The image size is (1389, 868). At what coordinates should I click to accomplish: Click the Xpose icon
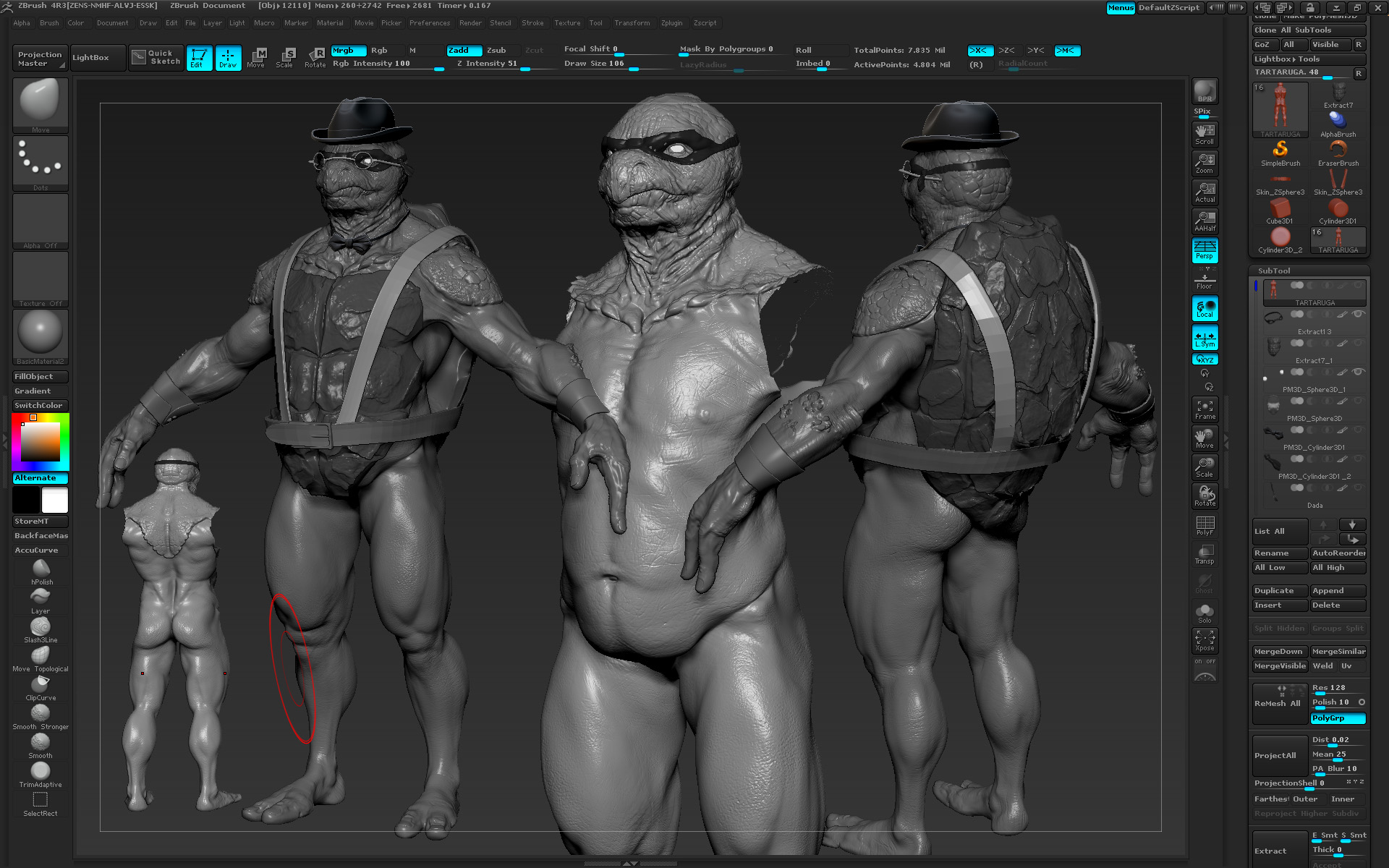click(x=1205, y=641)
